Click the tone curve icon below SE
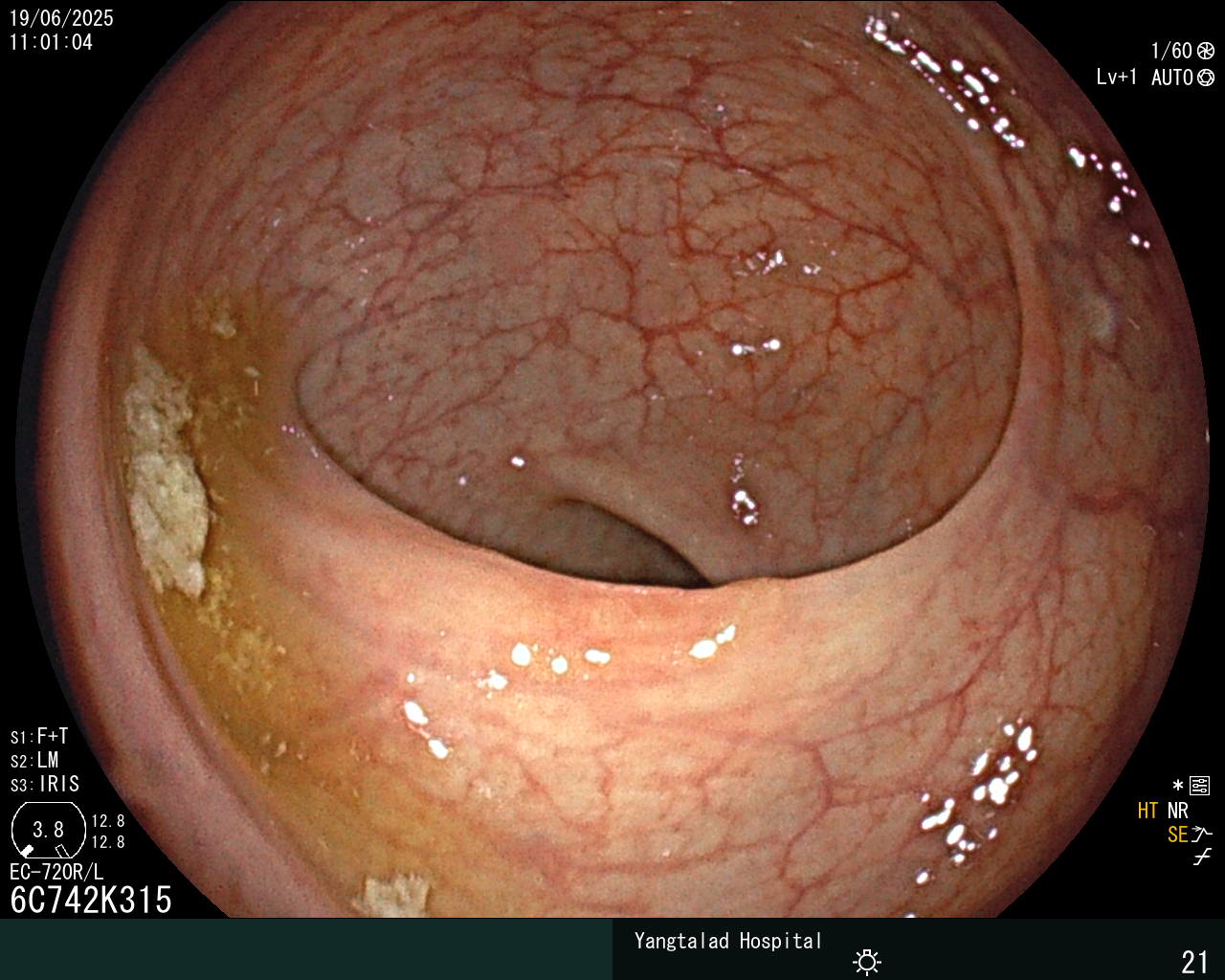 pyautogui.click(x=1202, y=857)
